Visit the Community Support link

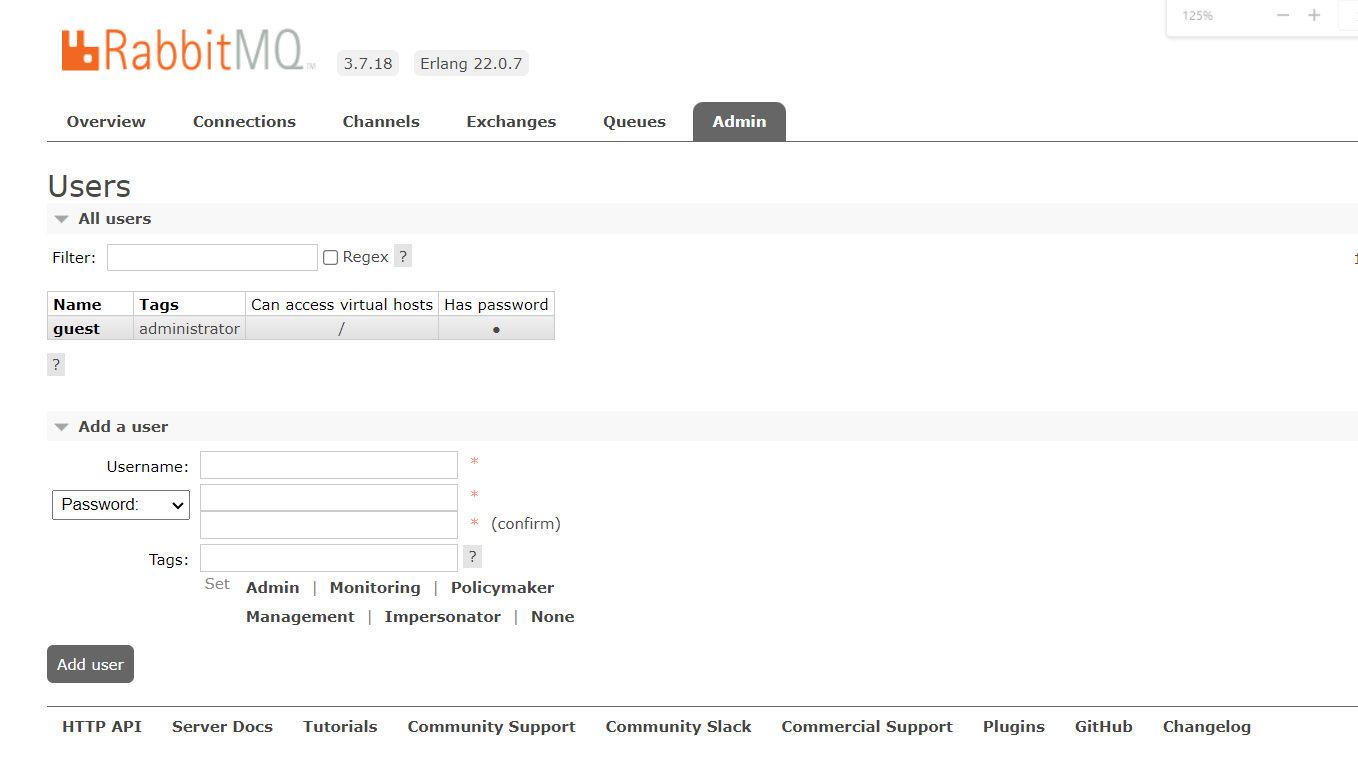point(491,727)
